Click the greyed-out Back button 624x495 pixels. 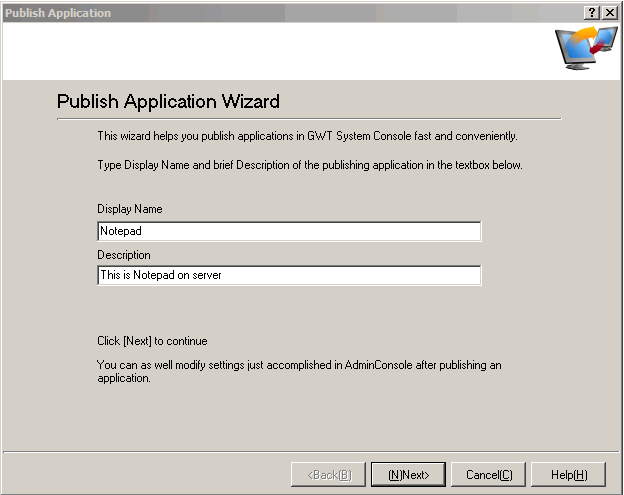pos(328,474)
